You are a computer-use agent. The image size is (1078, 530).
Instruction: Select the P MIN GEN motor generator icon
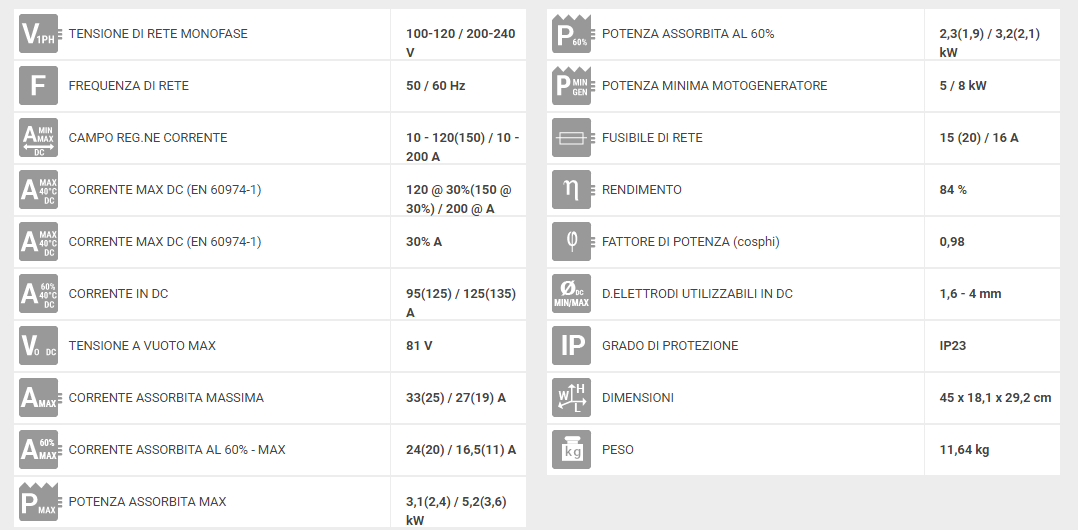tap(571, 86)
